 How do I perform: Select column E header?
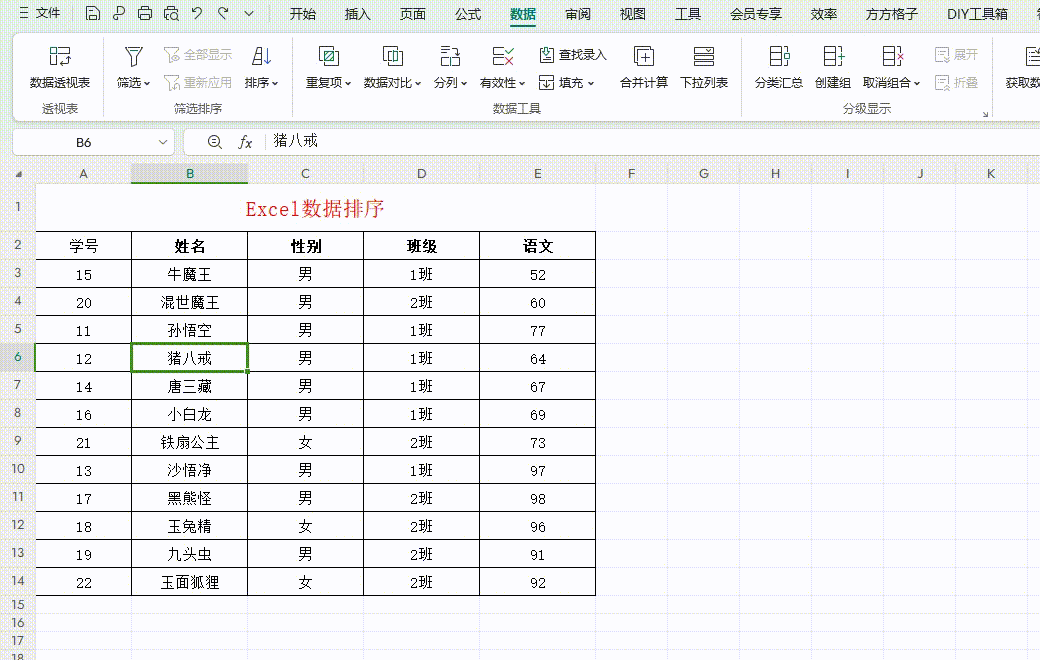point(537,174)
